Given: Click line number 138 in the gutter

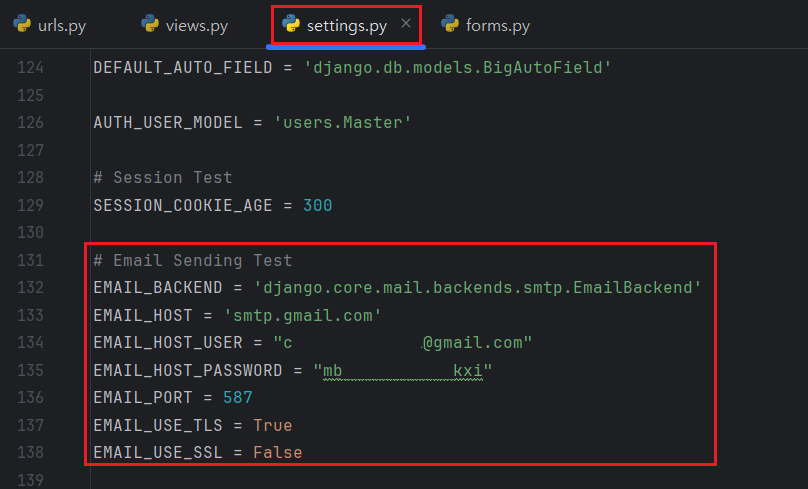Looking at the screenshot, I should coord(31,452).
